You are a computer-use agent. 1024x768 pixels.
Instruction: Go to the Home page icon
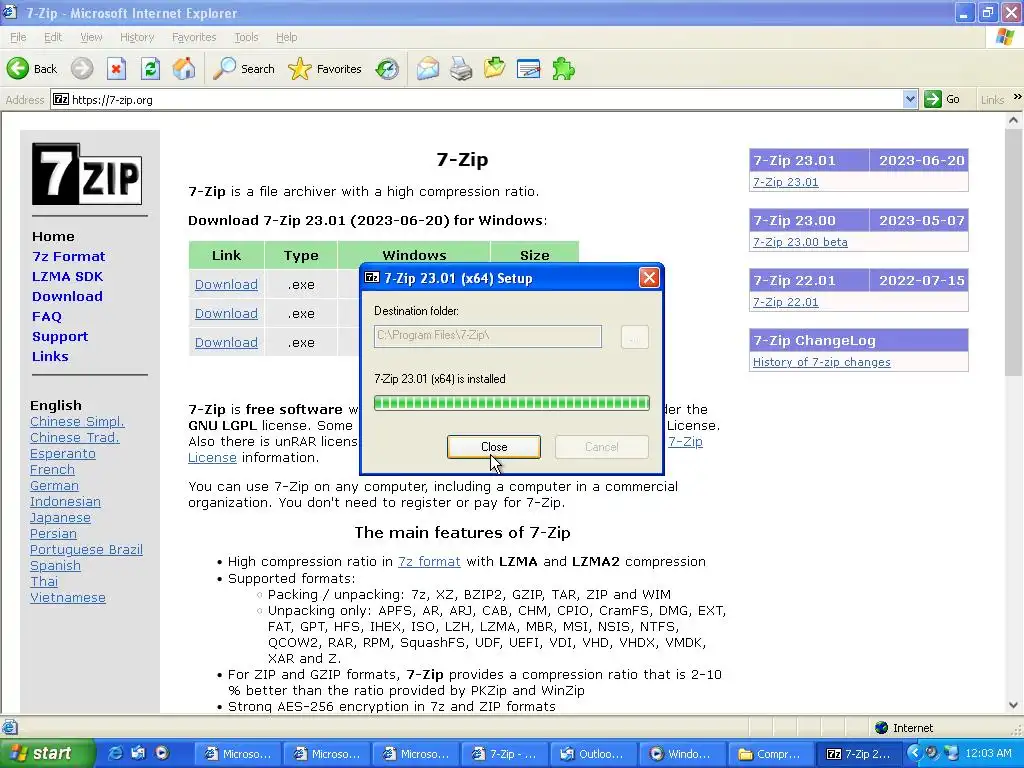(x=184, y=69)
